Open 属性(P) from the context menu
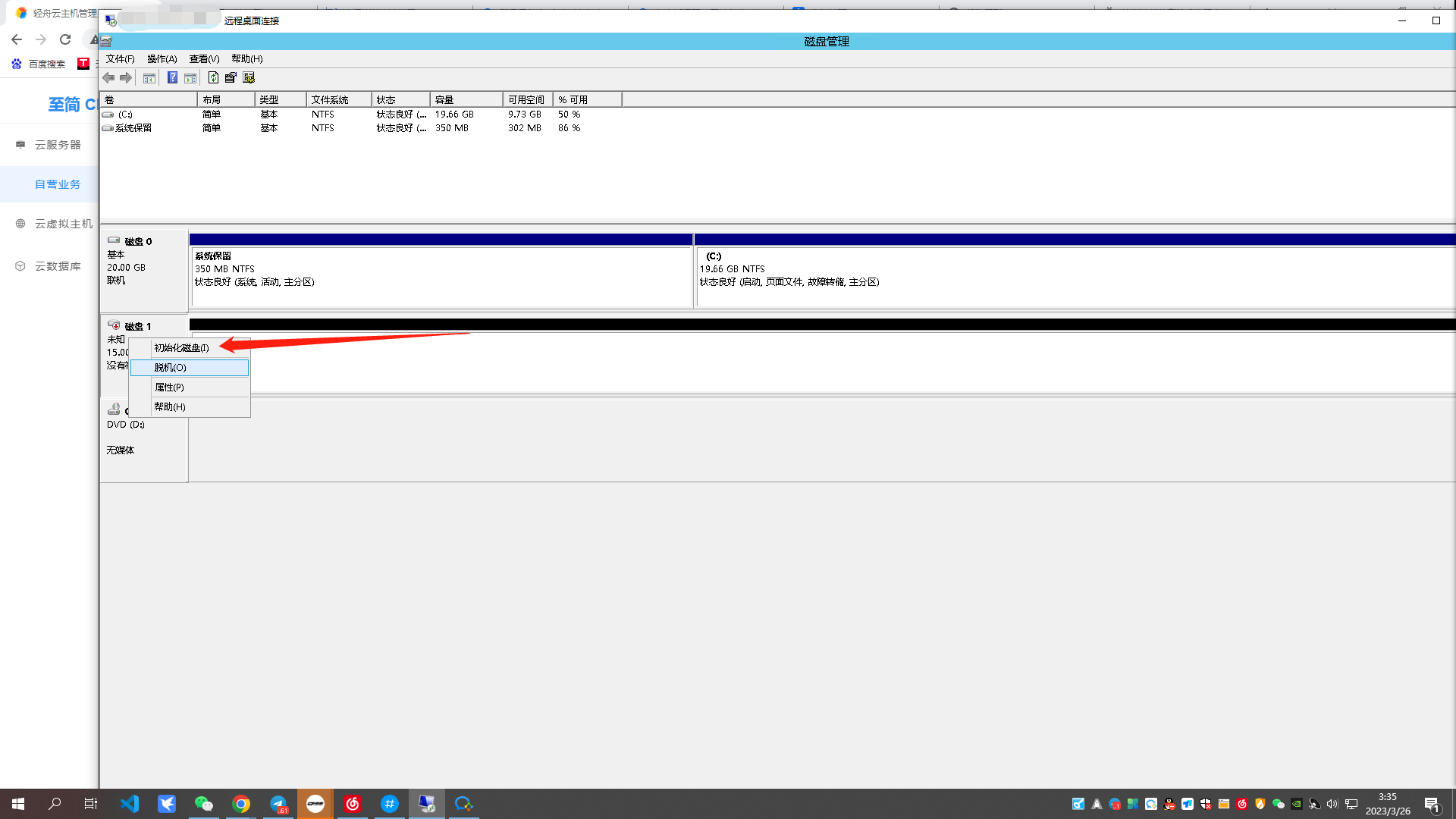1456x819 pixels. [169, 387]
